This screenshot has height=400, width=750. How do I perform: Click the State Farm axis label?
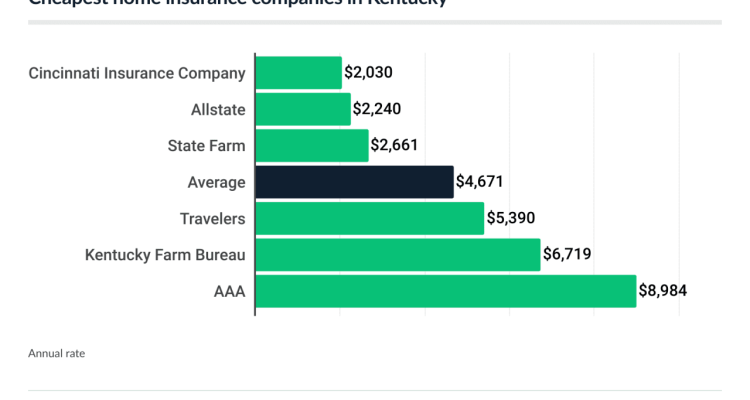click(x=206, y=145)
